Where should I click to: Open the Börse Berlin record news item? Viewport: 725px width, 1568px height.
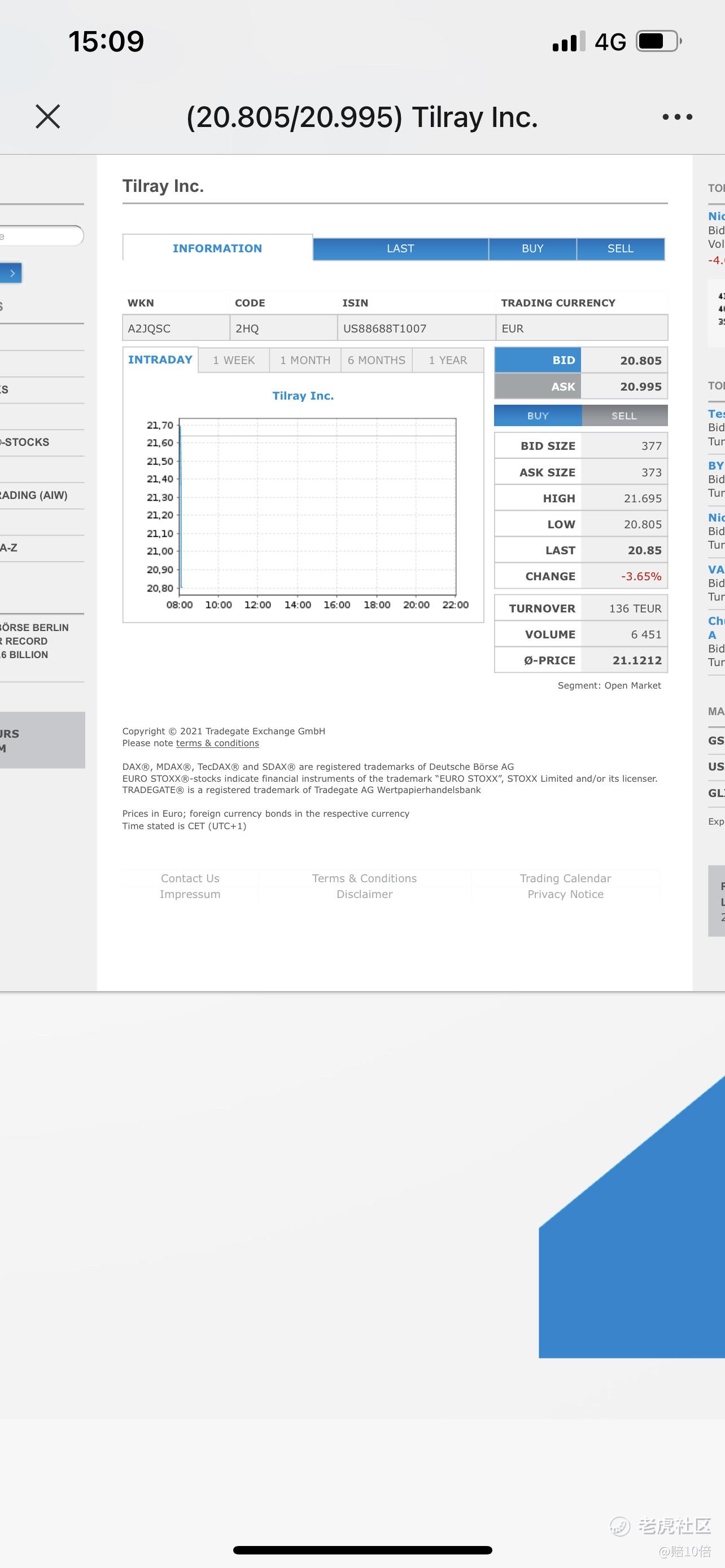tap(34, 641)
